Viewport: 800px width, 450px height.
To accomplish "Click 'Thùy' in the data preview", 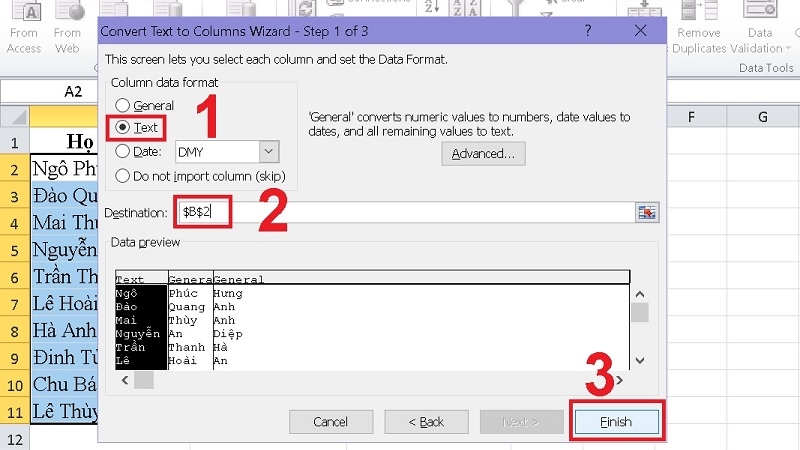I will click(x=183, y=320).
